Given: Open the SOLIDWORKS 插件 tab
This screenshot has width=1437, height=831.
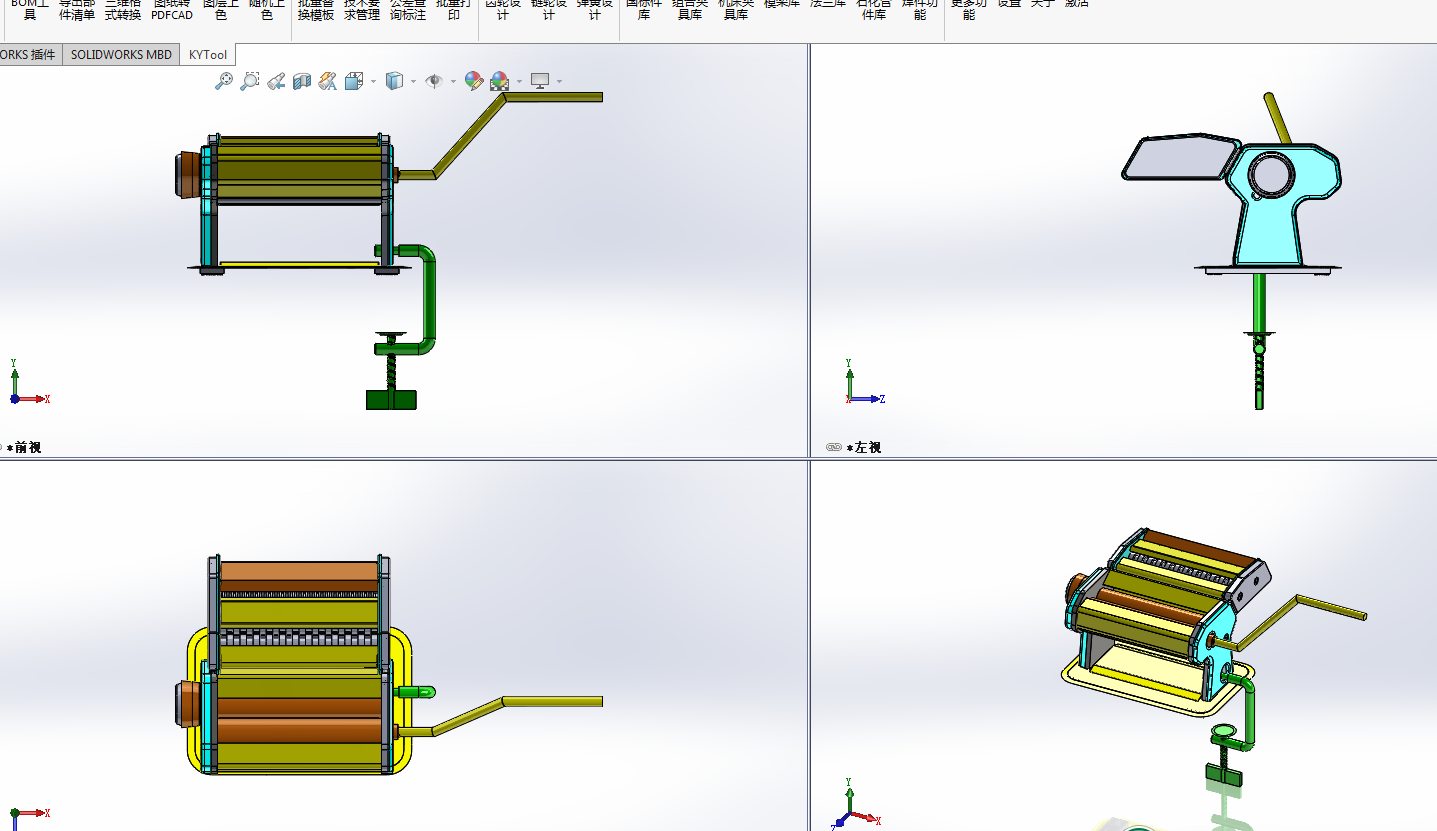Looking at the screenshot, I should point(29,55).
